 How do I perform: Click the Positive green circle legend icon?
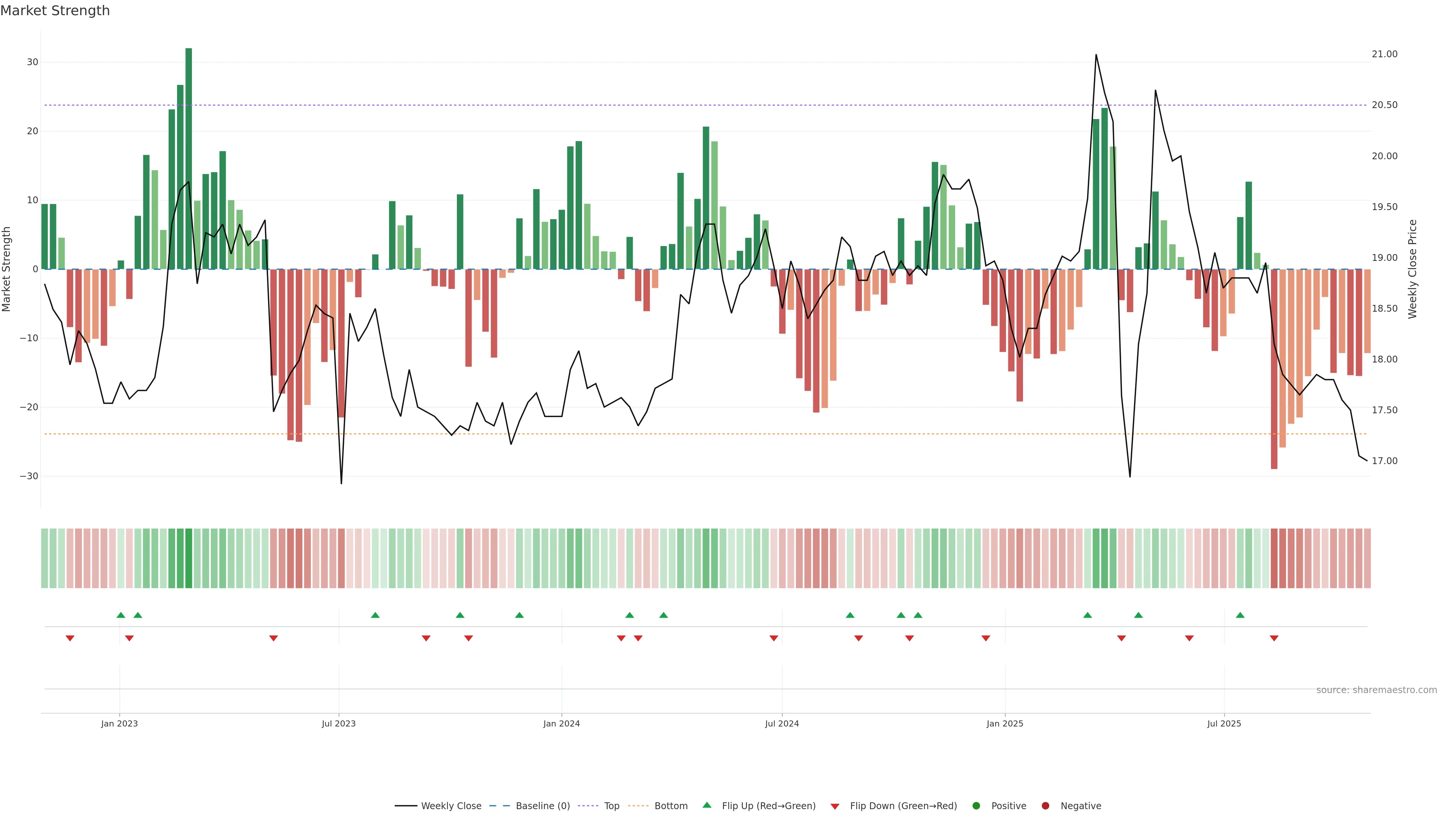tap(976, 806)
